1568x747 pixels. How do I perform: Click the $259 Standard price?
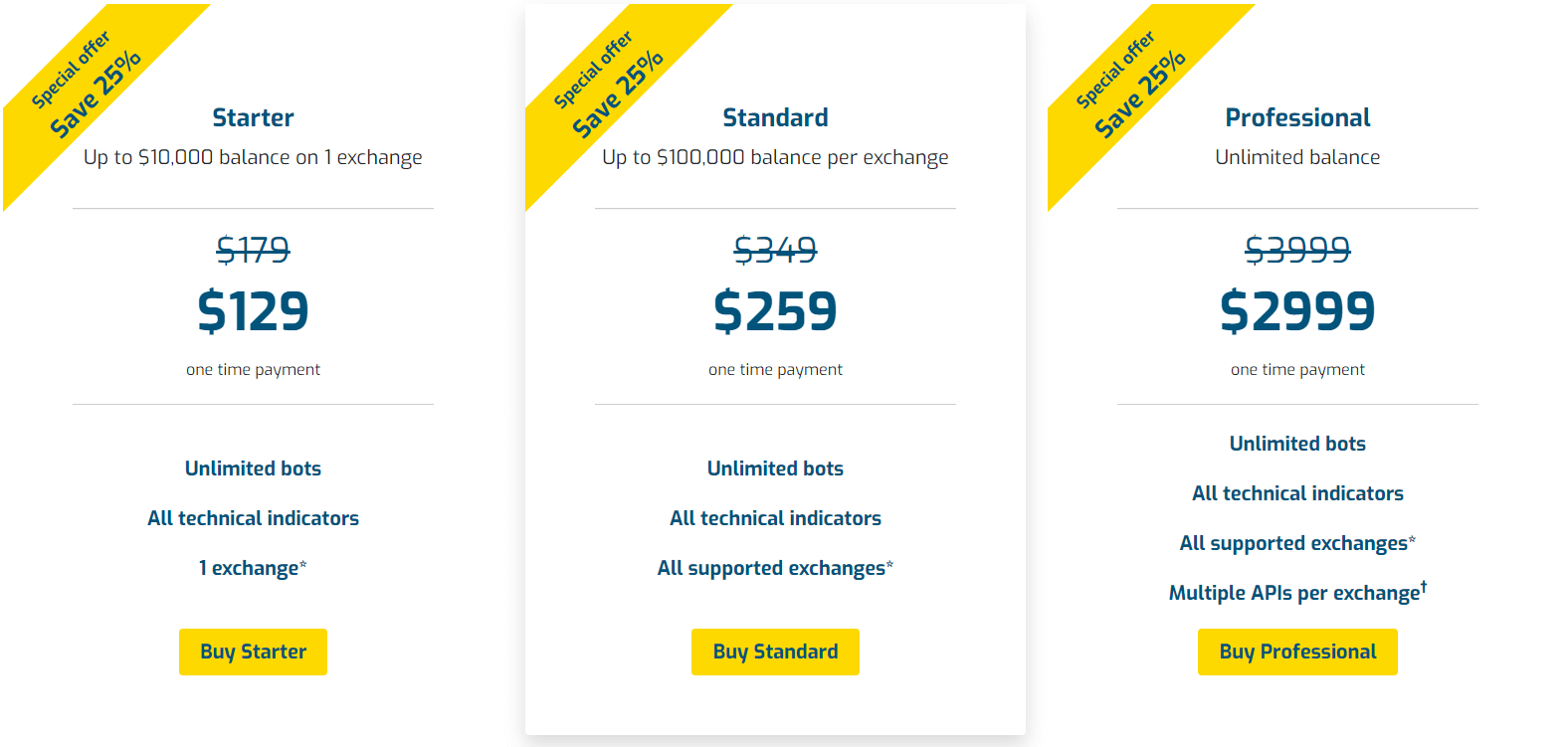pos(775,310)
